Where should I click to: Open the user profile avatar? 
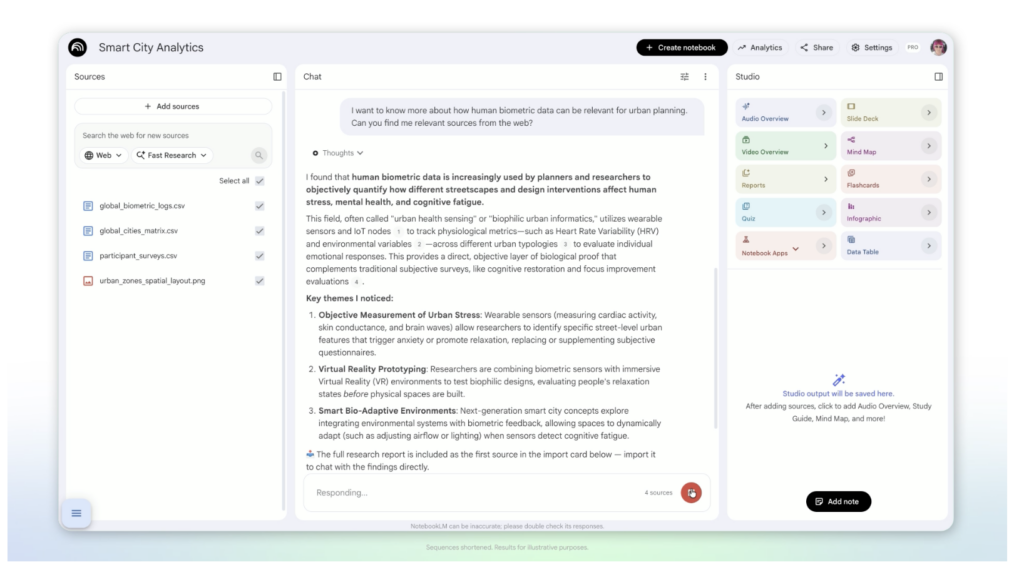(x=938, y=47)
